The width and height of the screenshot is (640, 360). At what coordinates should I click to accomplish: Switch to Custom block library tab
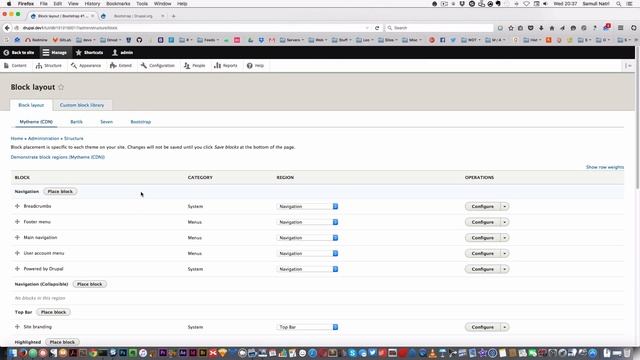[82, 105]
